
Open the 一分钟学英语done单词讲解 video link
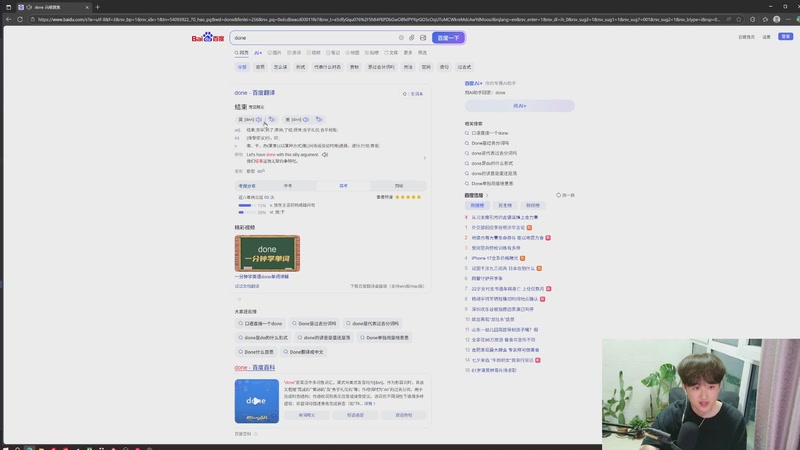click(x=262, y=277)
